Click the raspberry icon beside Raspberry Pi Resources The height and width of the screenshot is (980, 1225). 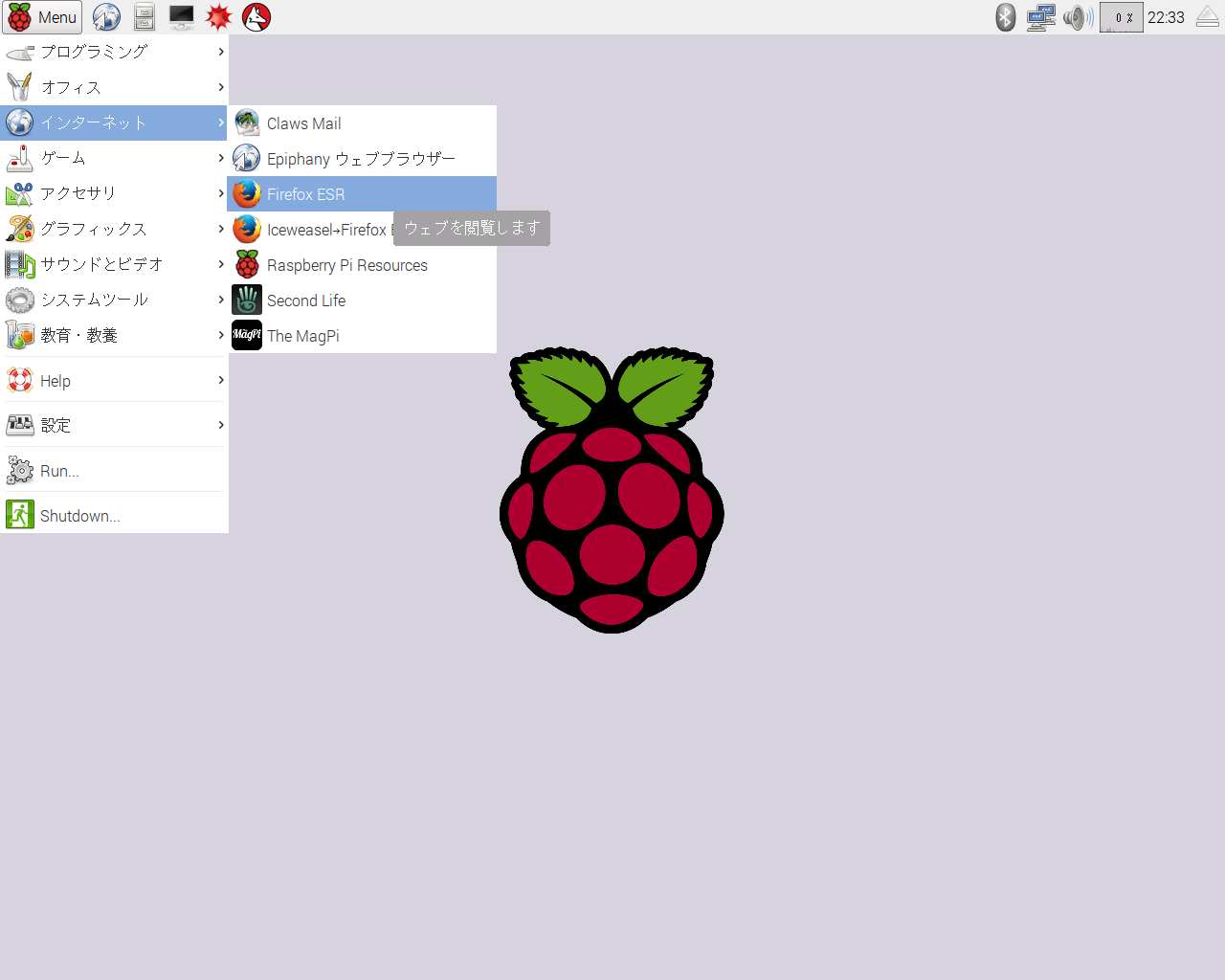(247, 265)
